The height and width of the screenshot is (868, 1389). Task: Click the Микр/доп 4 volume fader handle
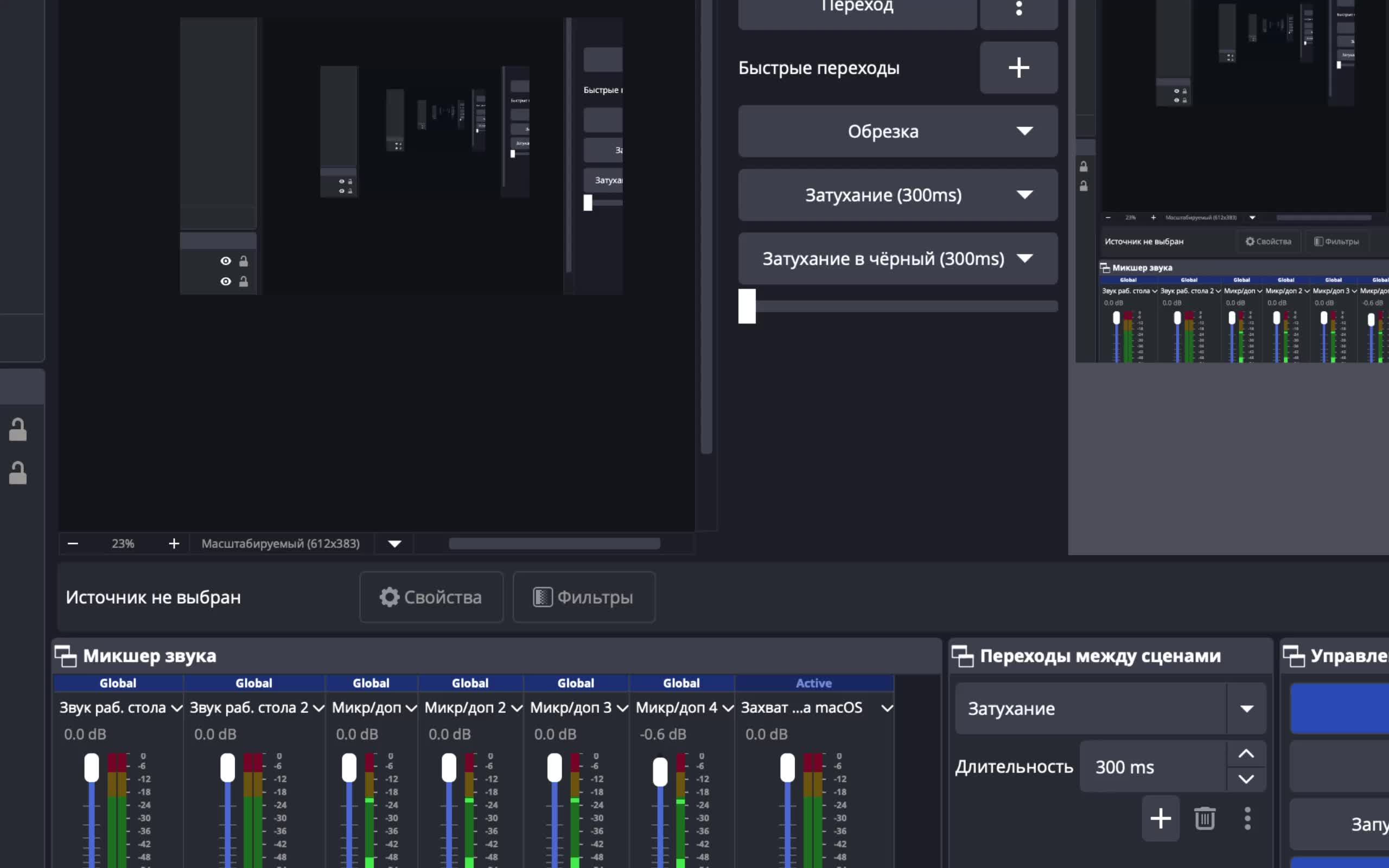coord(660,771)
